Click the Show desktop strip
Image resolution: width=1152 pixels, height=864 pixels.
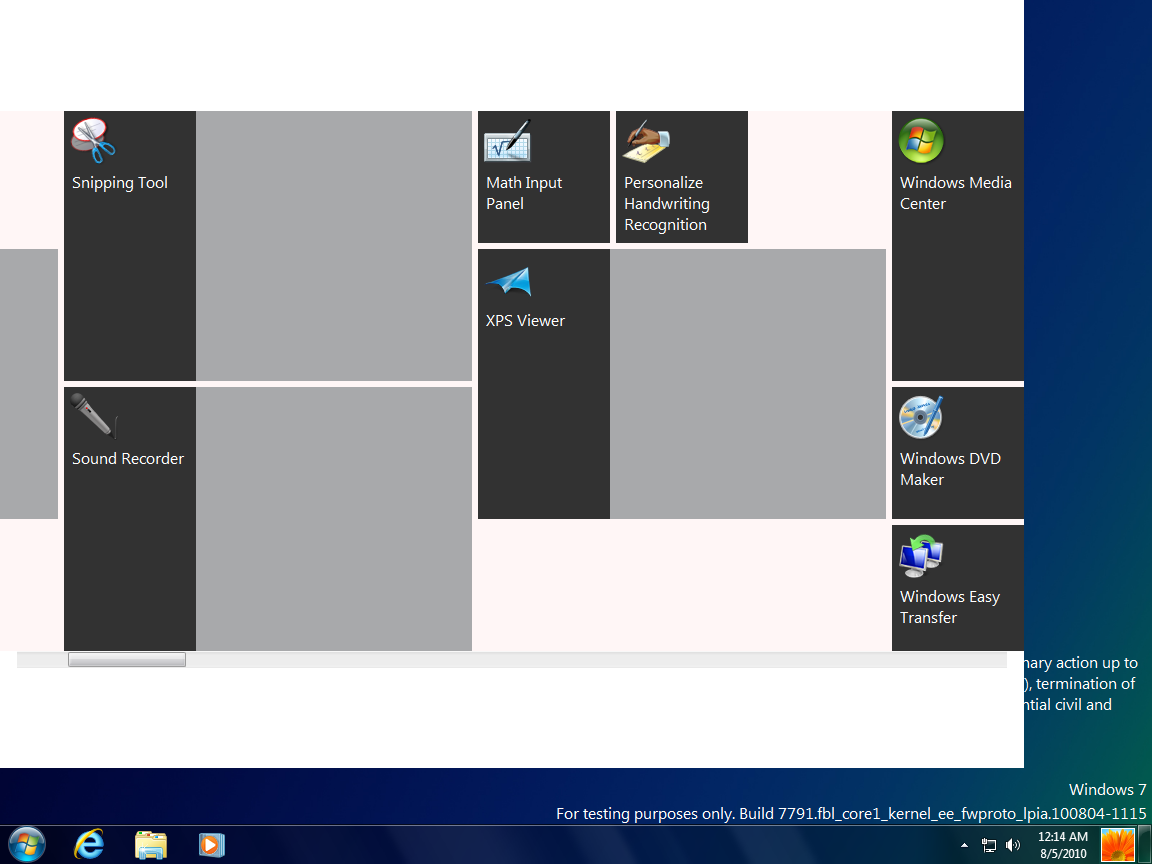(x=1145, y=845)
